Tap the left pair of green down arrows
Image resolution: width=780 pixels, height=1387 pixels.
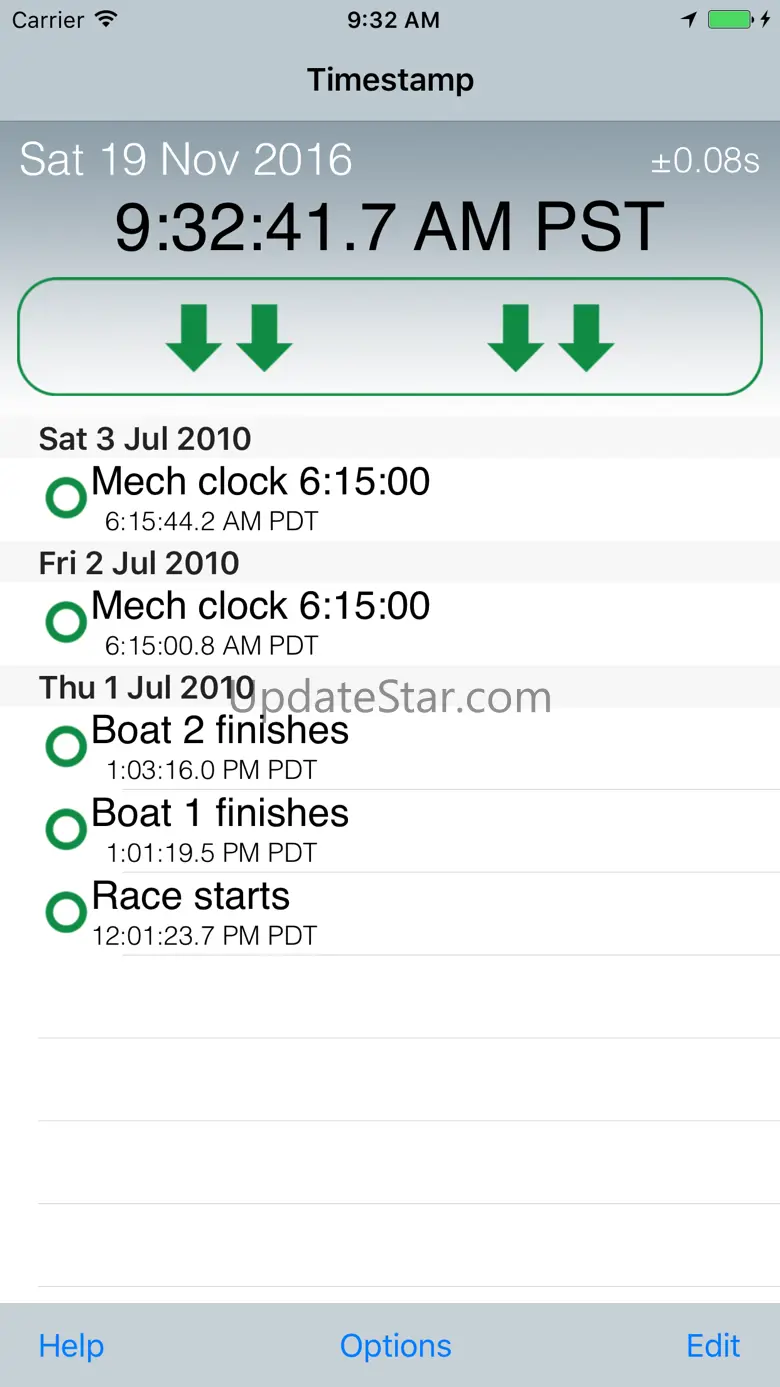pos(229,338)
